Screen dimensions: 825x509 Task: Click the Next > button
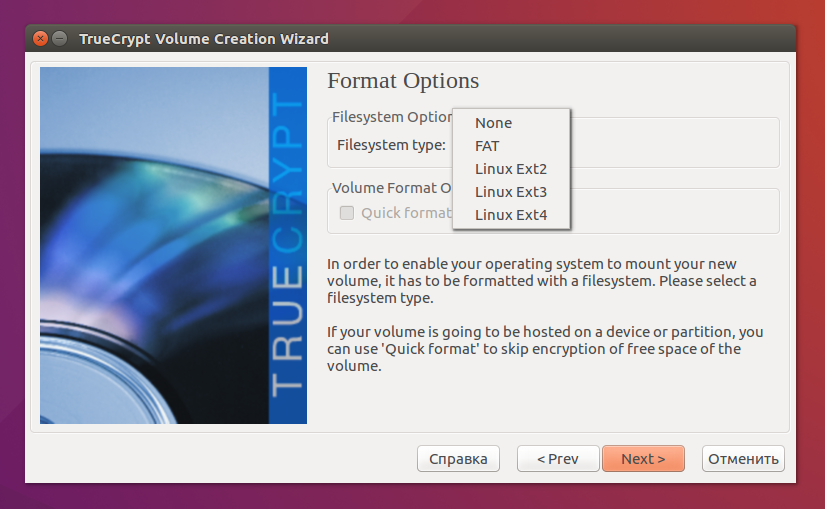point(643,458)
